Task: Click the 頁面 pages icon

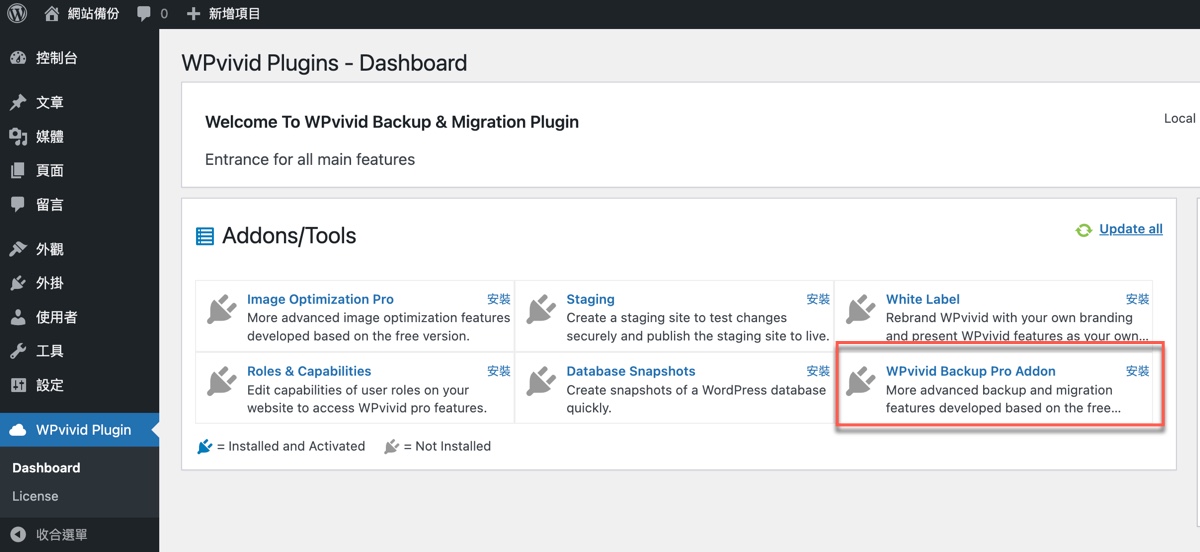Action: tap(18, 170)
